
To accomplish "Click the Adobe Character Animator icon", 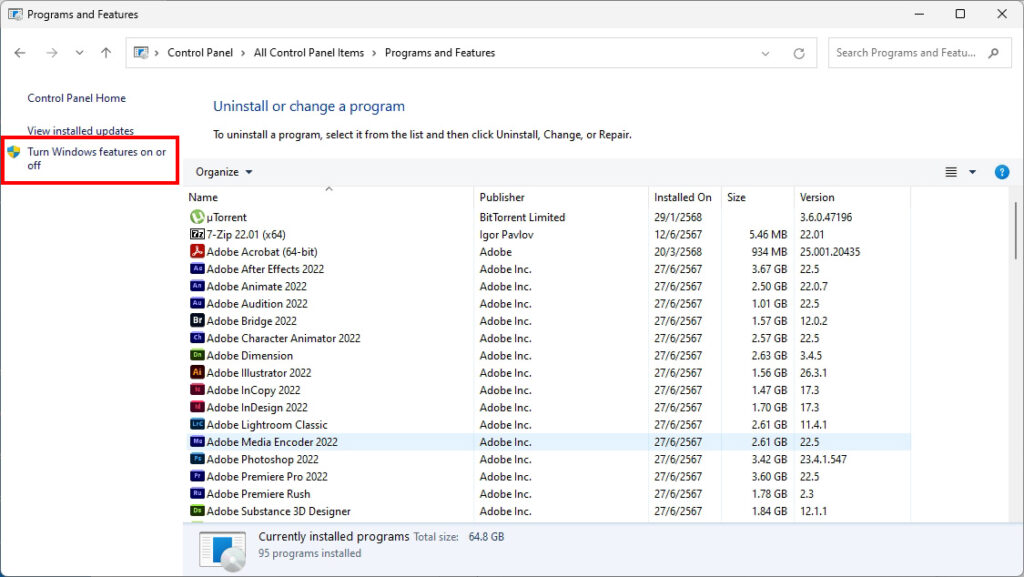I will coord(197,337).
